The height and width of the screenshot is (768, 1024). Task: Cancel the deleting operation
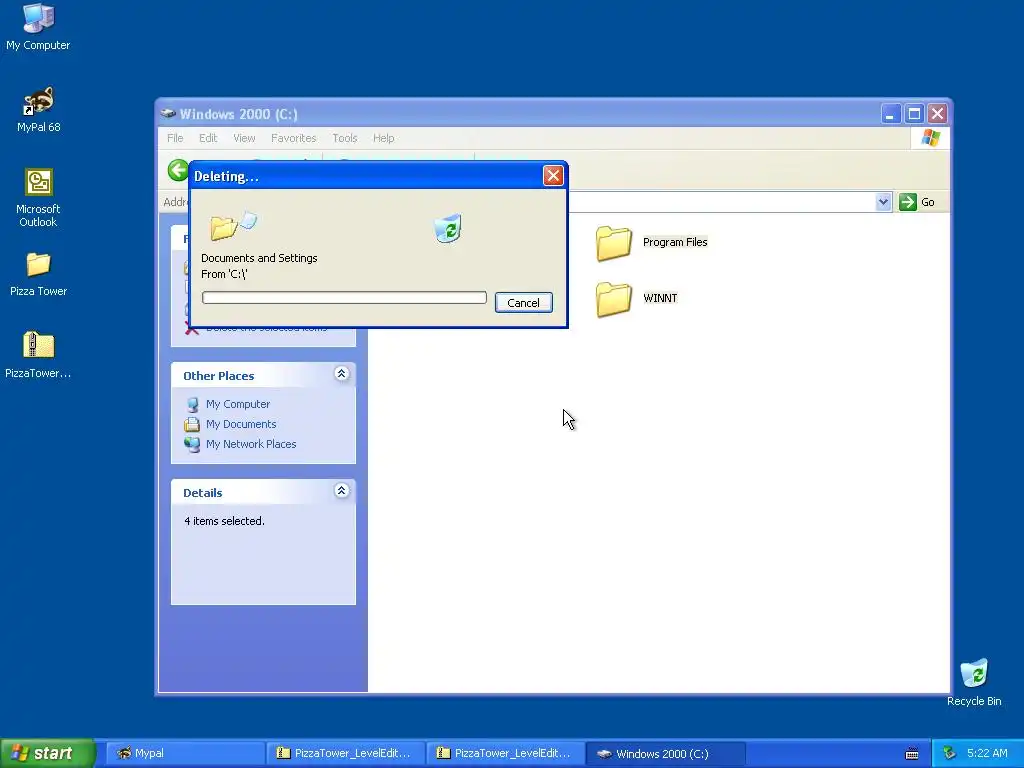[x=523, y=302]
